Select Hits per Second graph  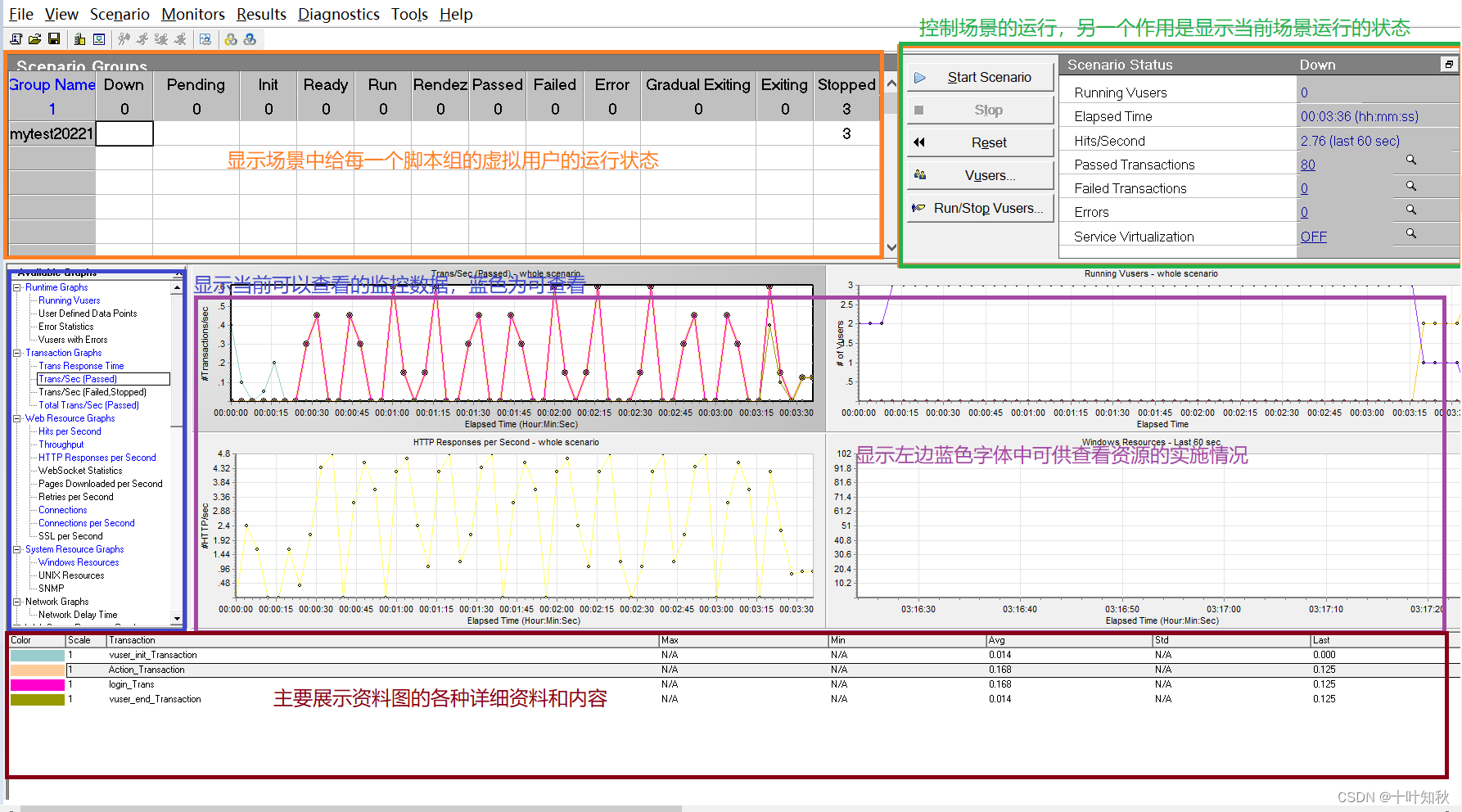coord(70,431)
